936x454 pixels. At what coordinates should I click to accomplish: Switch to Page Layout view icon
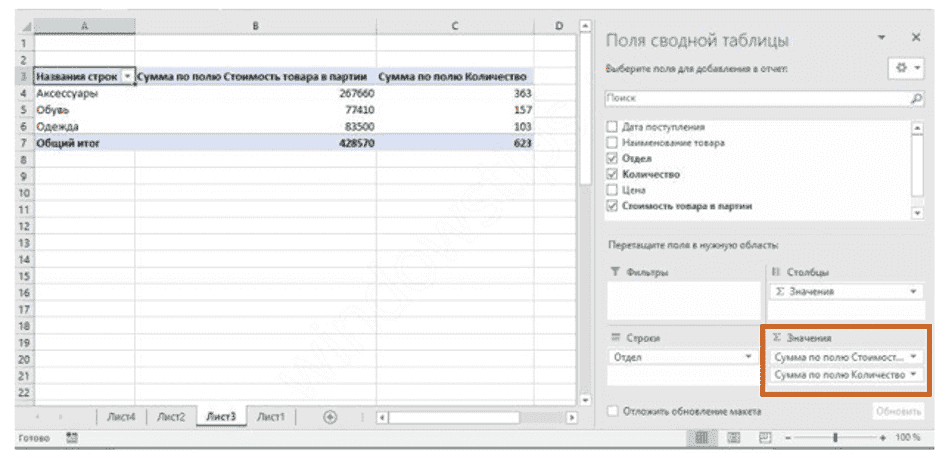tap(732, 438)
